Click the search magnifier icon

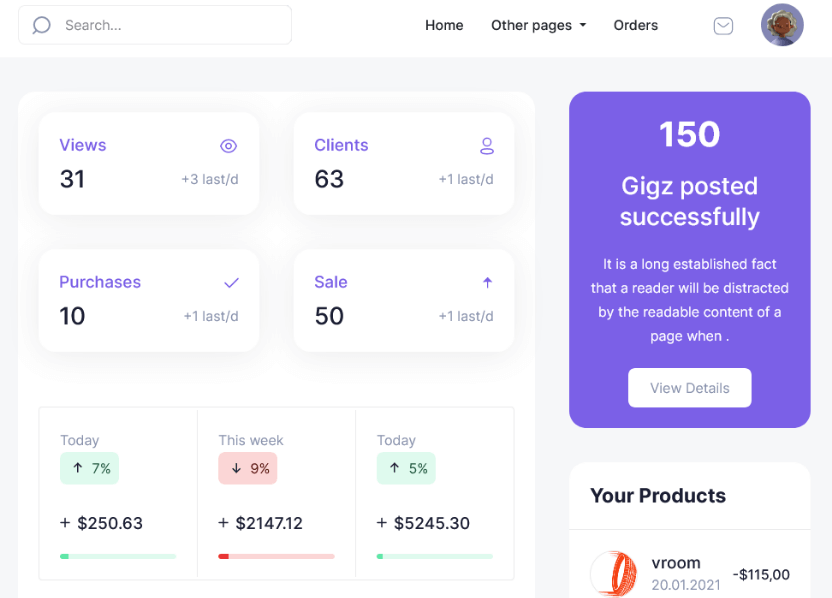pos(41,25)
